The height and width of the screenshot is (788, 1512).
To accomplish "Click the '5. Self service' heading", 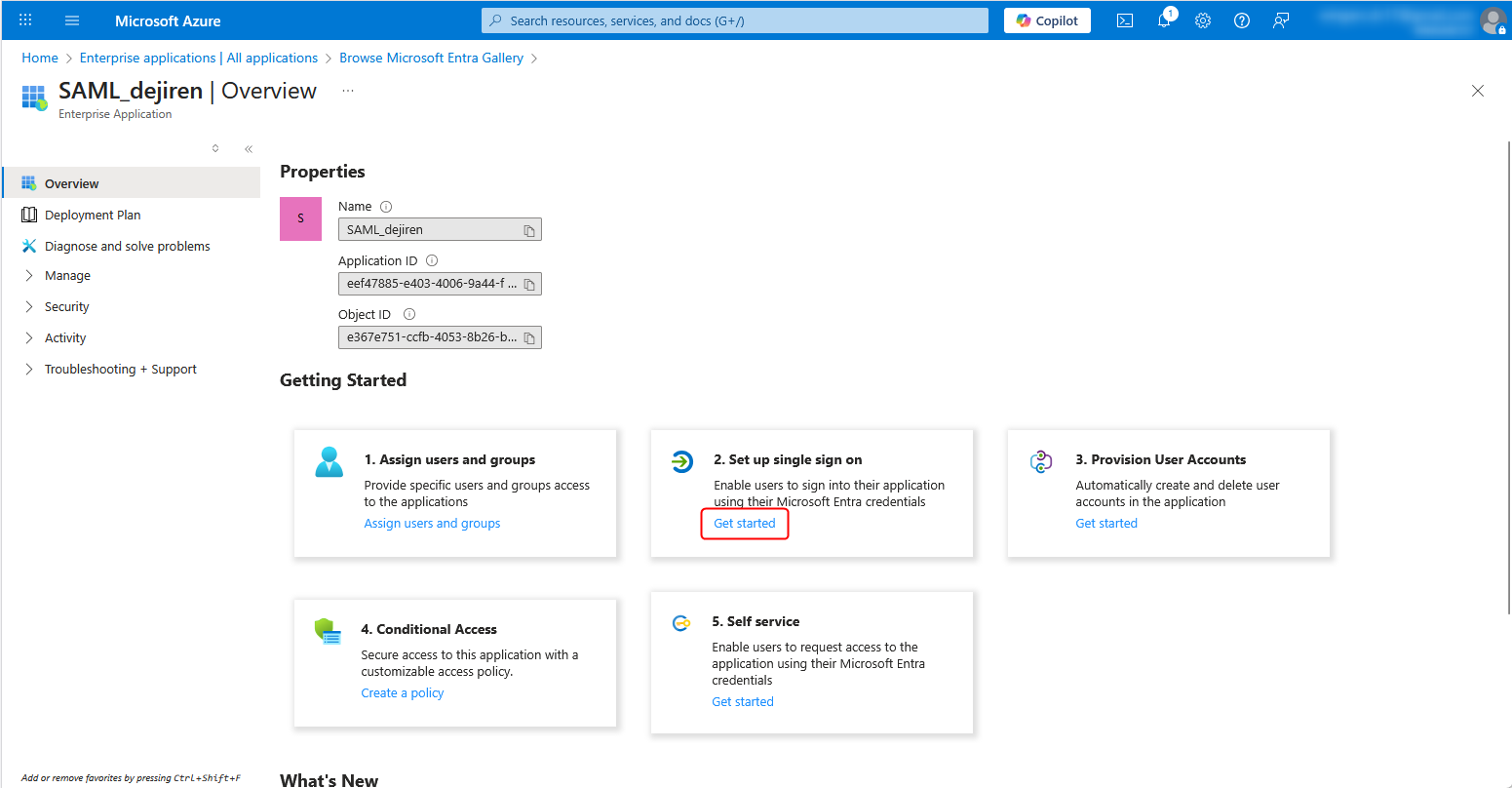I will [756, 622].
